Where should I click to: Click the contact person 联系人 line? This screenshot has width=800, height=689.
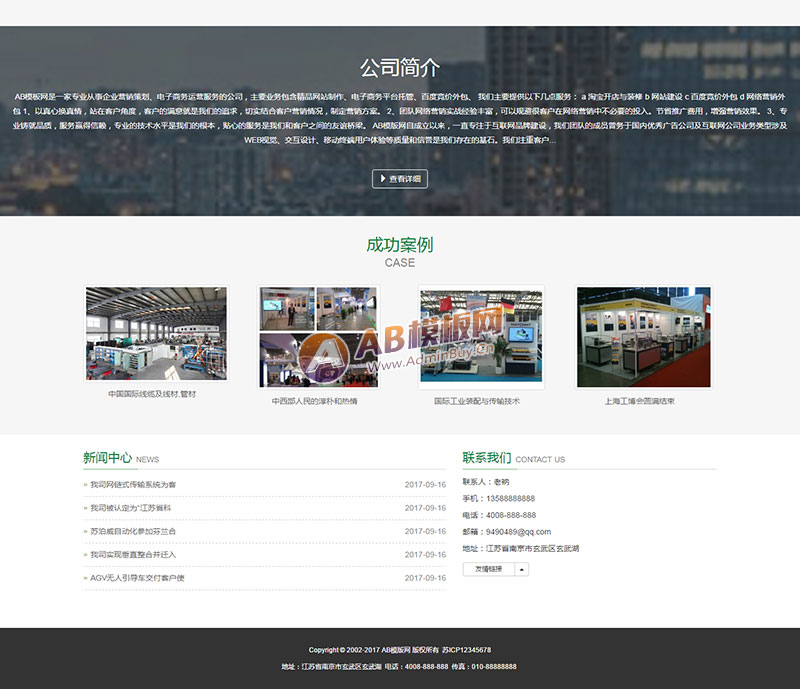pyautogui.click(x=486, y=482)
